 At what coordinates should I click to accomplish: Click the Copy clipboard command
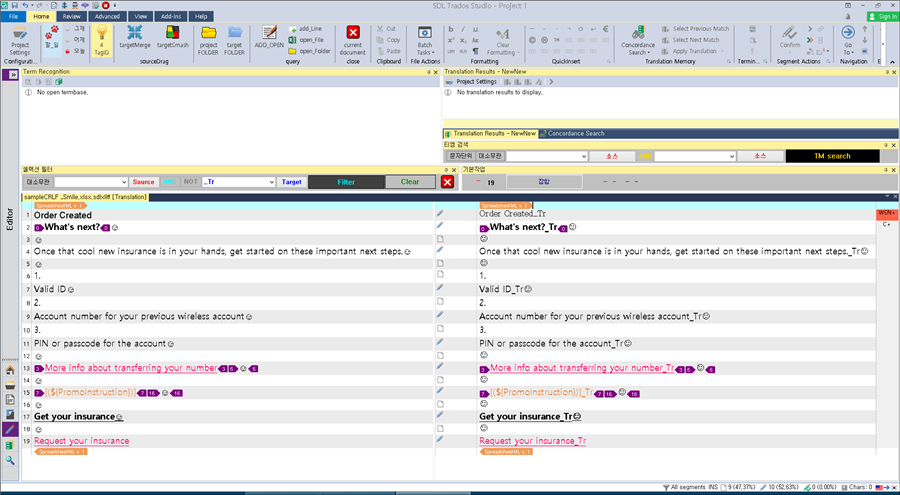point(389,40)
